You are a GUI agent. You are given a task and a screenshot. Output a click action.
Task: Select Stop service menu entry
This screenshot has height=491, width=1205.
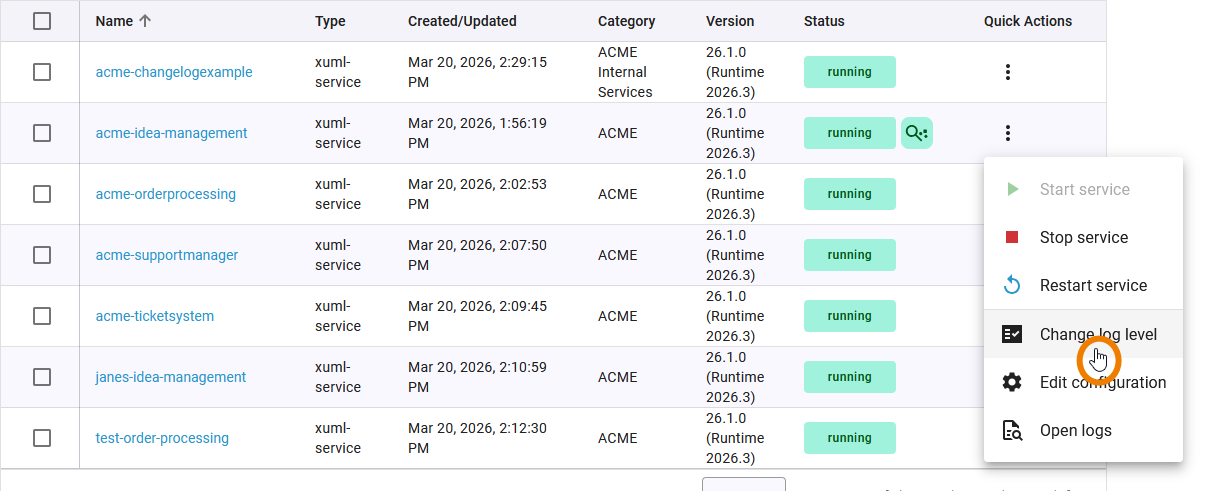click(x=1083, y=238)
